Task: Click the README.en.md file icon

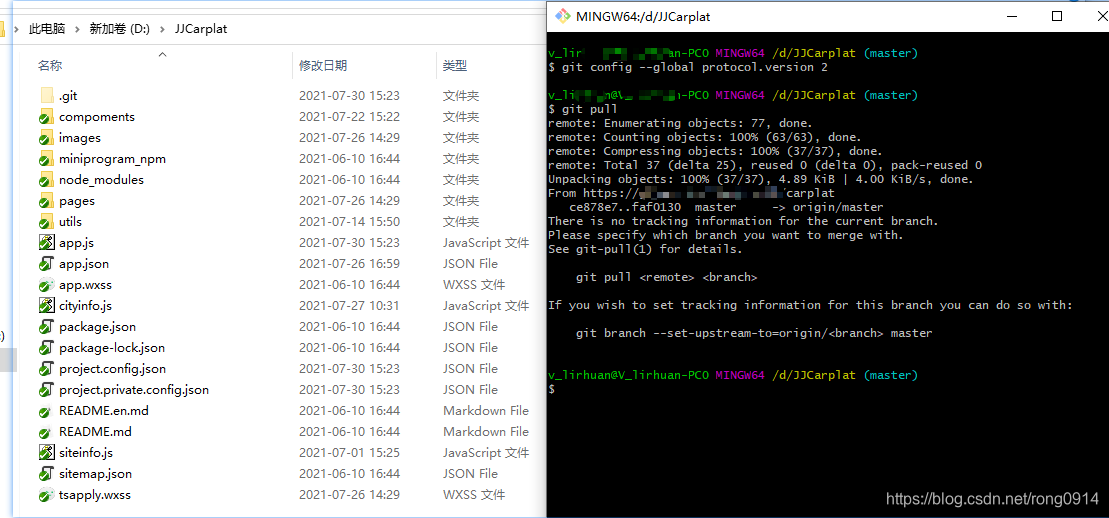Action: (x=47, y=411)
